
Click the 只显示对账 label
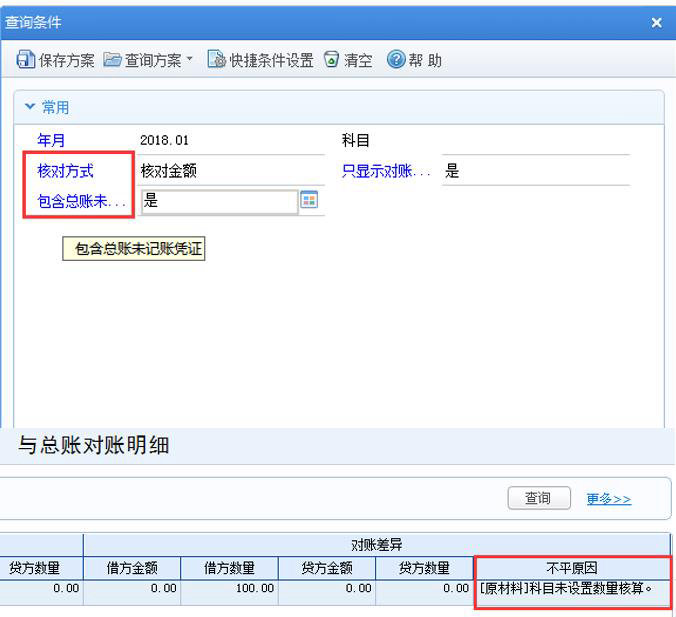[x=386, y=171]
